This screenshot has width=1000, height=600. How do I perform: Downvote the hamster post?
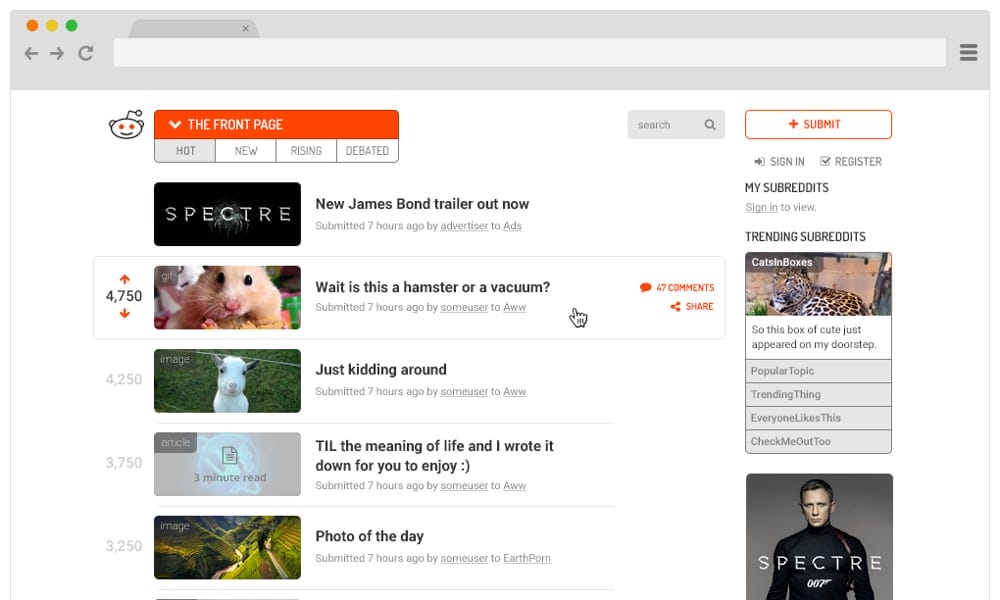tap(124, 312)
